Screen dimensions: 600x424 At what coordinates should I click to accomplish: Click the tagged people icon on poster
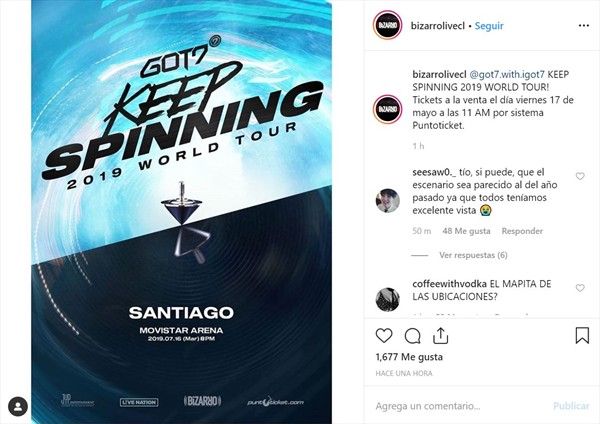18,406
